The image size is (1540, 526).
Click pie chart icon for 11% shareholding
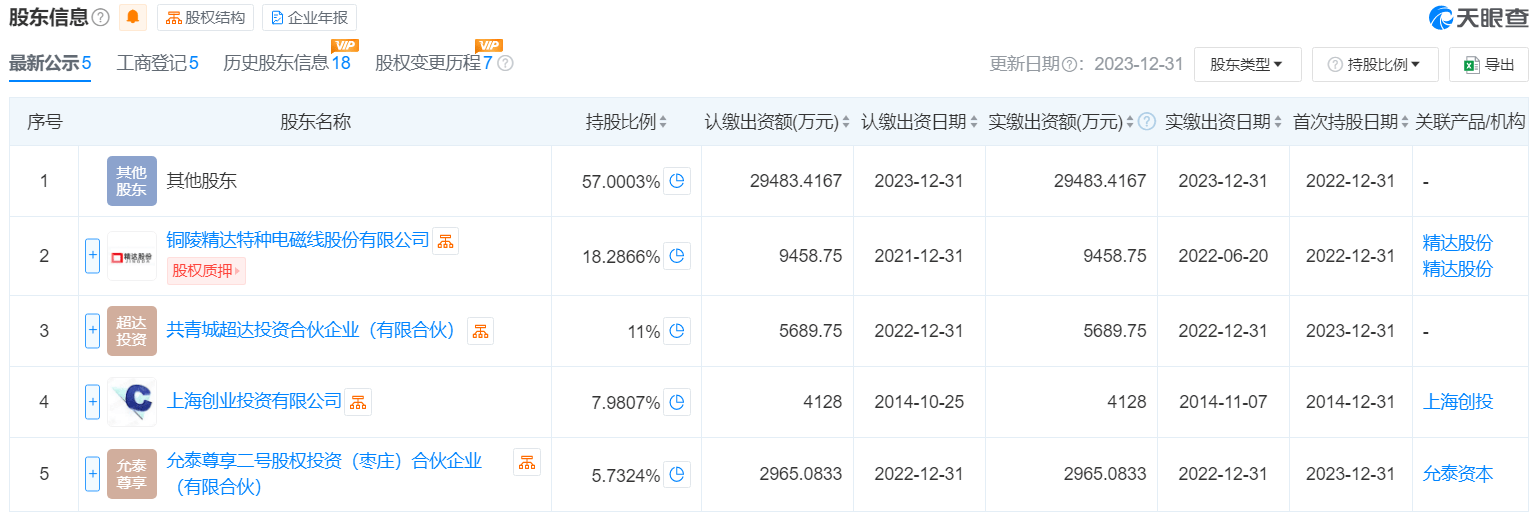pos(677,331)
